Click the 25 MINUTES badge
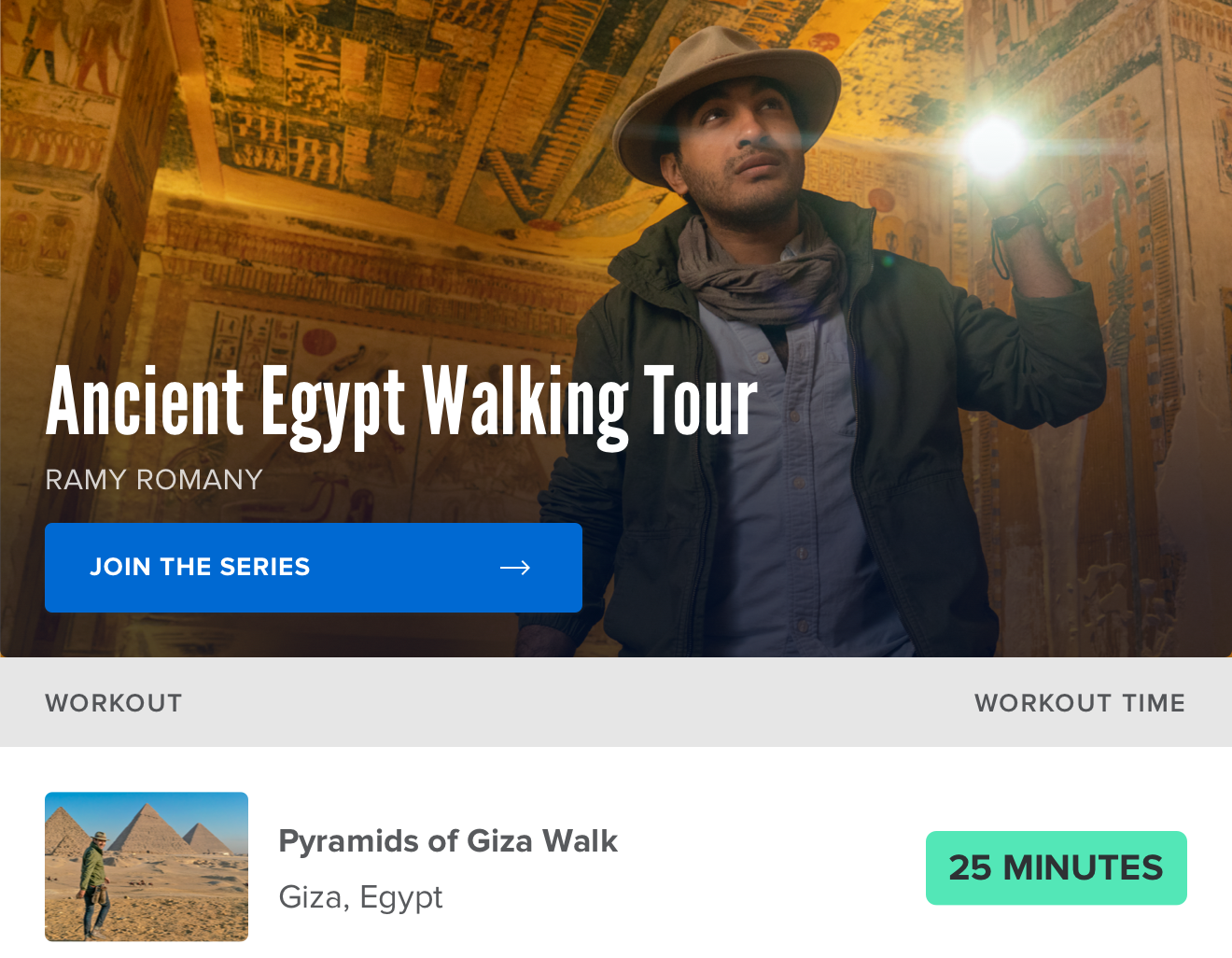Screen dimensions: 1232x958 tap(1056, 868)
